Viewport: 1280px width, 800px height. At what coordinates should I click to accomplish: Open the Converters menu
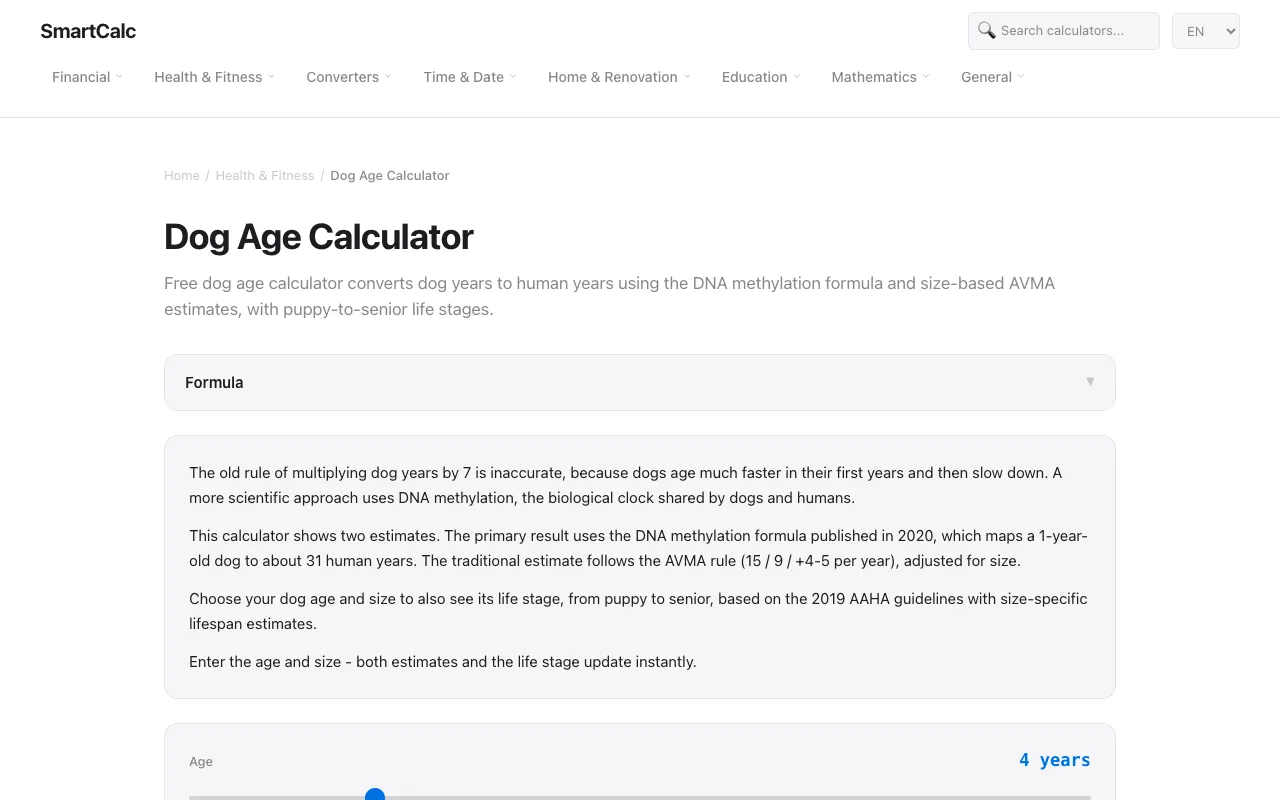(x=349, y=77)
